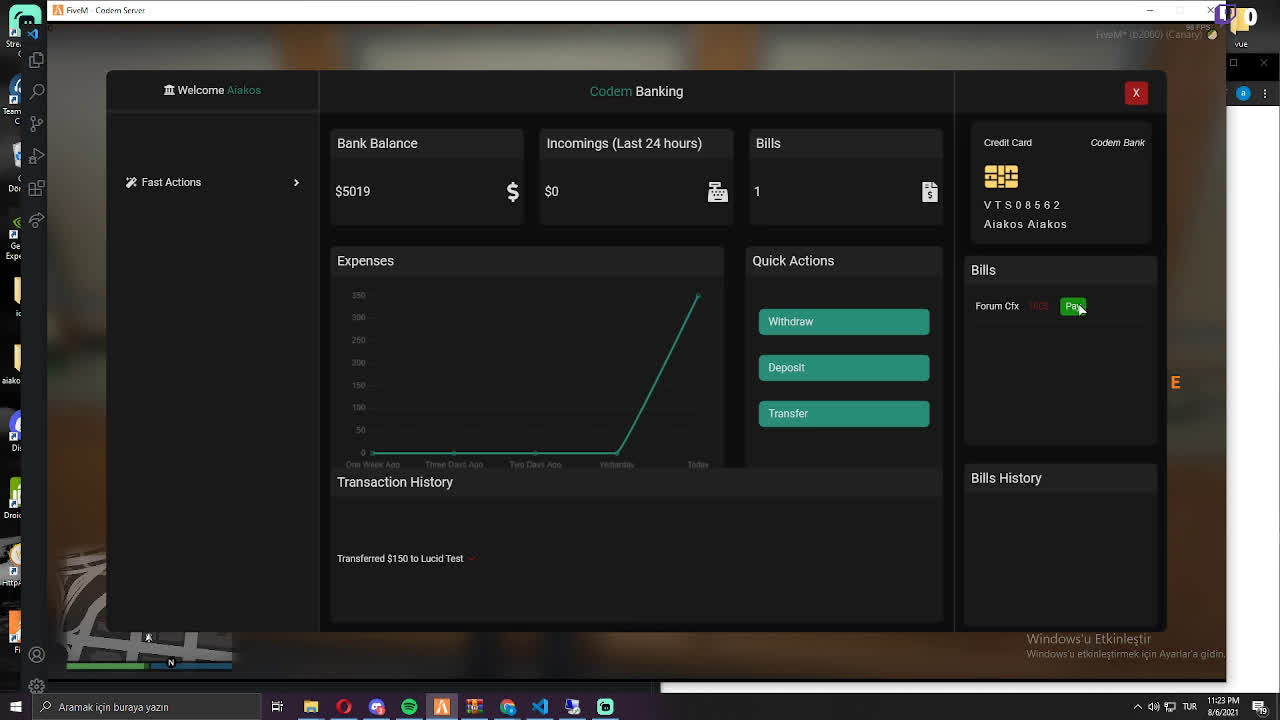The height and width of the screenshot is (720, 1280).
Task: Open the settings gear at the sidebar bottom
Action: click(x=37, y=686)
